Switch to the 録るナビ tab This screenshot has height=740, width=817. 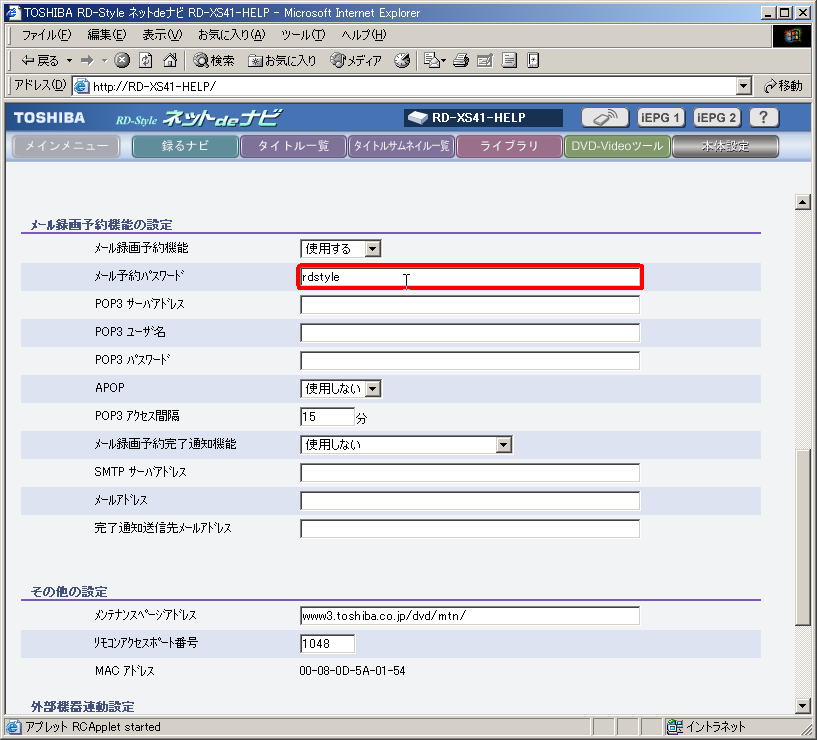[185, 146]
